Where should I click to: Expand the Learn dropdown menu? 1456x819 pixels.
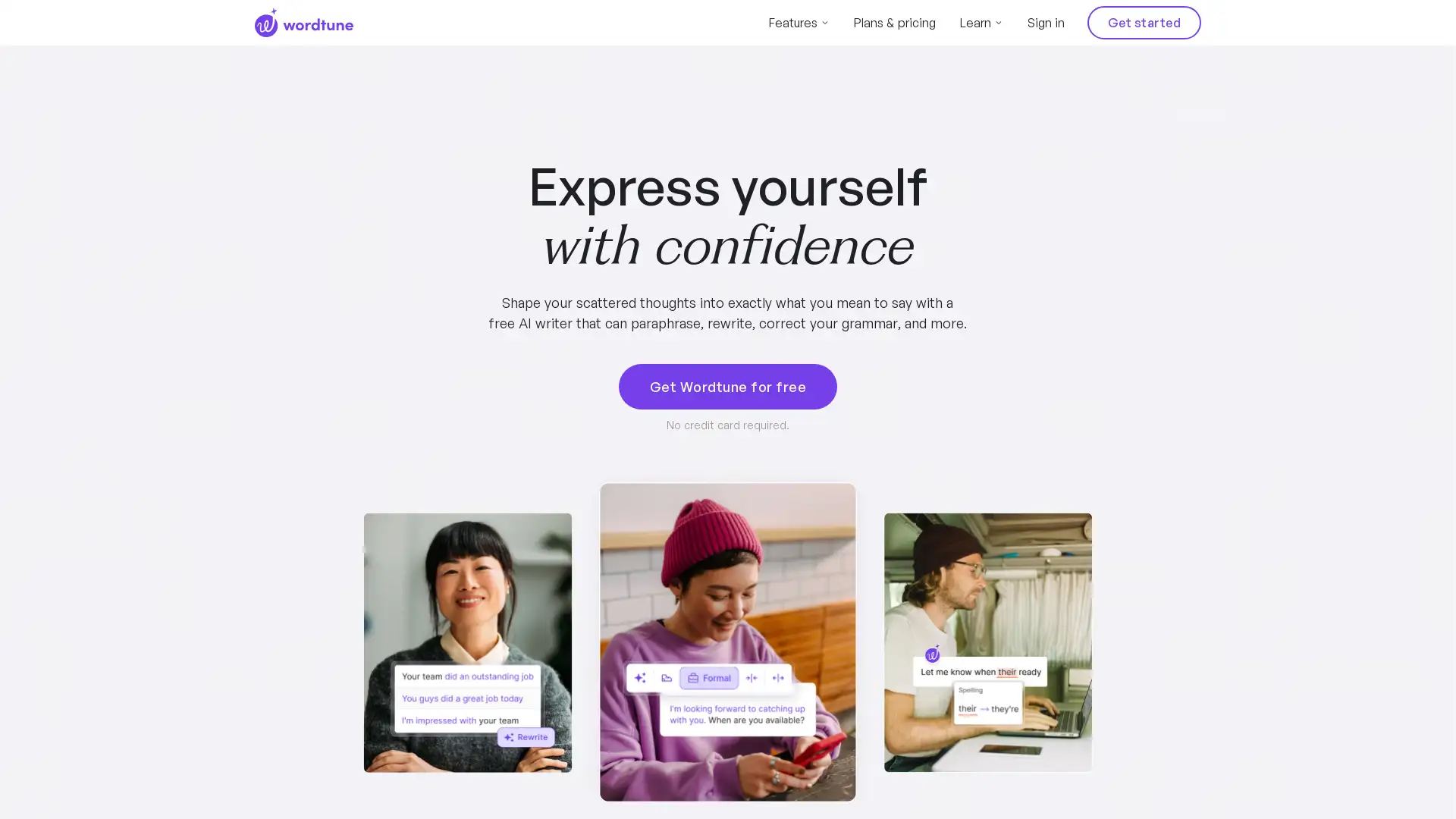(981, 22)
